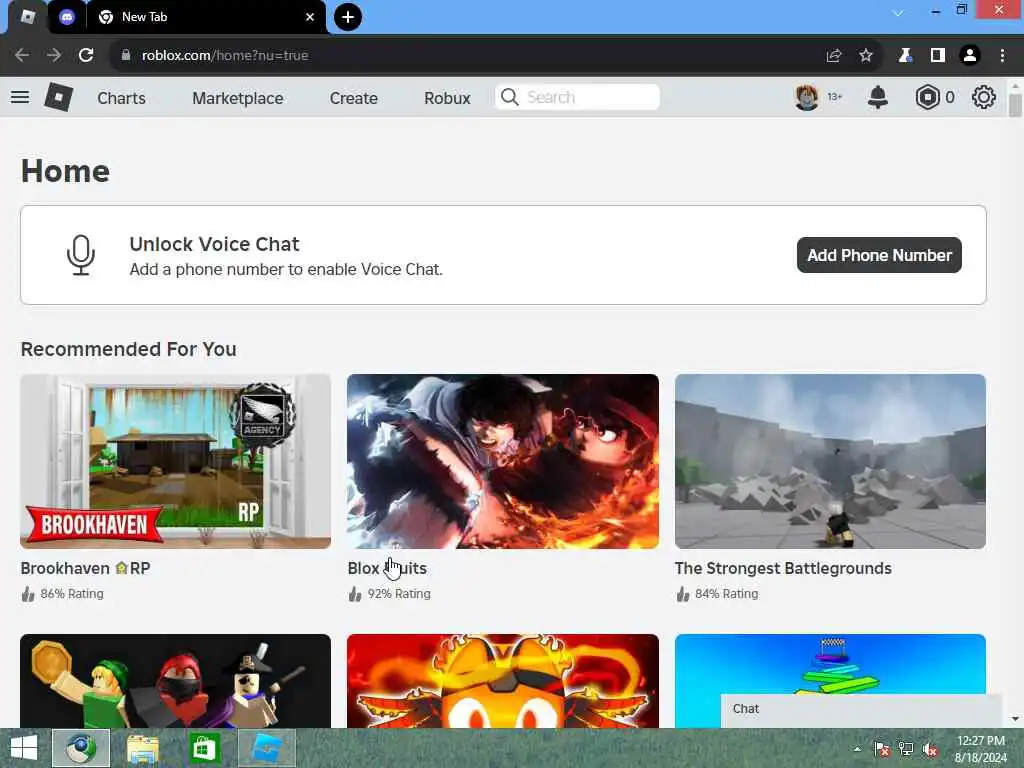
Task: Open the Windows Start button
Action: coord(24,748)
